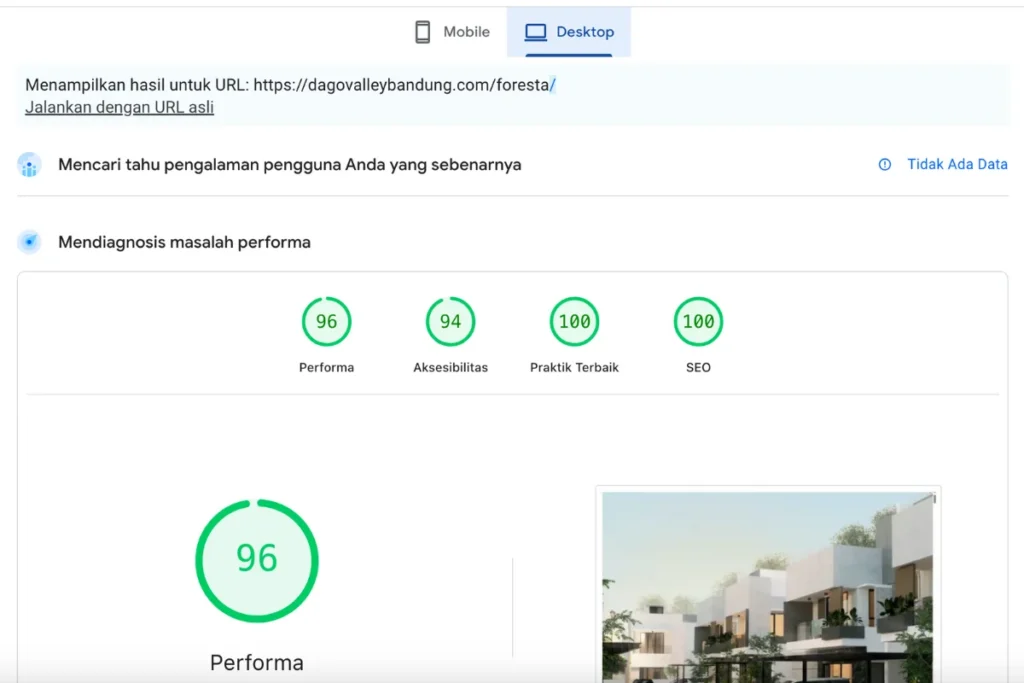Click 'Mendiagnosis masalah performa' heading
1024x683 pixels.
[x=184, y=242]
